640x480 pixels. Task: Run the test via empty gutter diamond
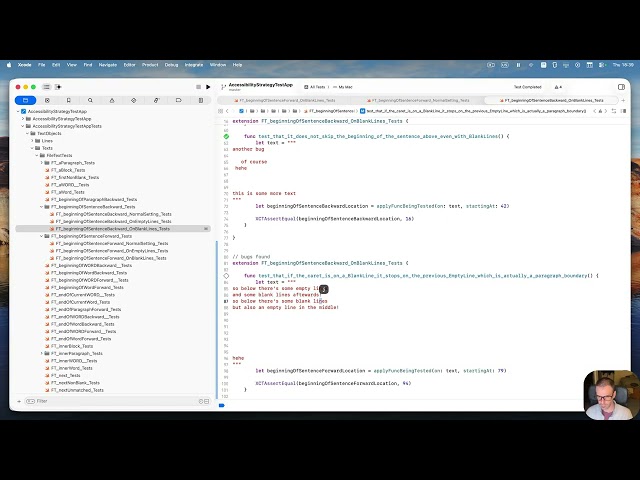227,275
